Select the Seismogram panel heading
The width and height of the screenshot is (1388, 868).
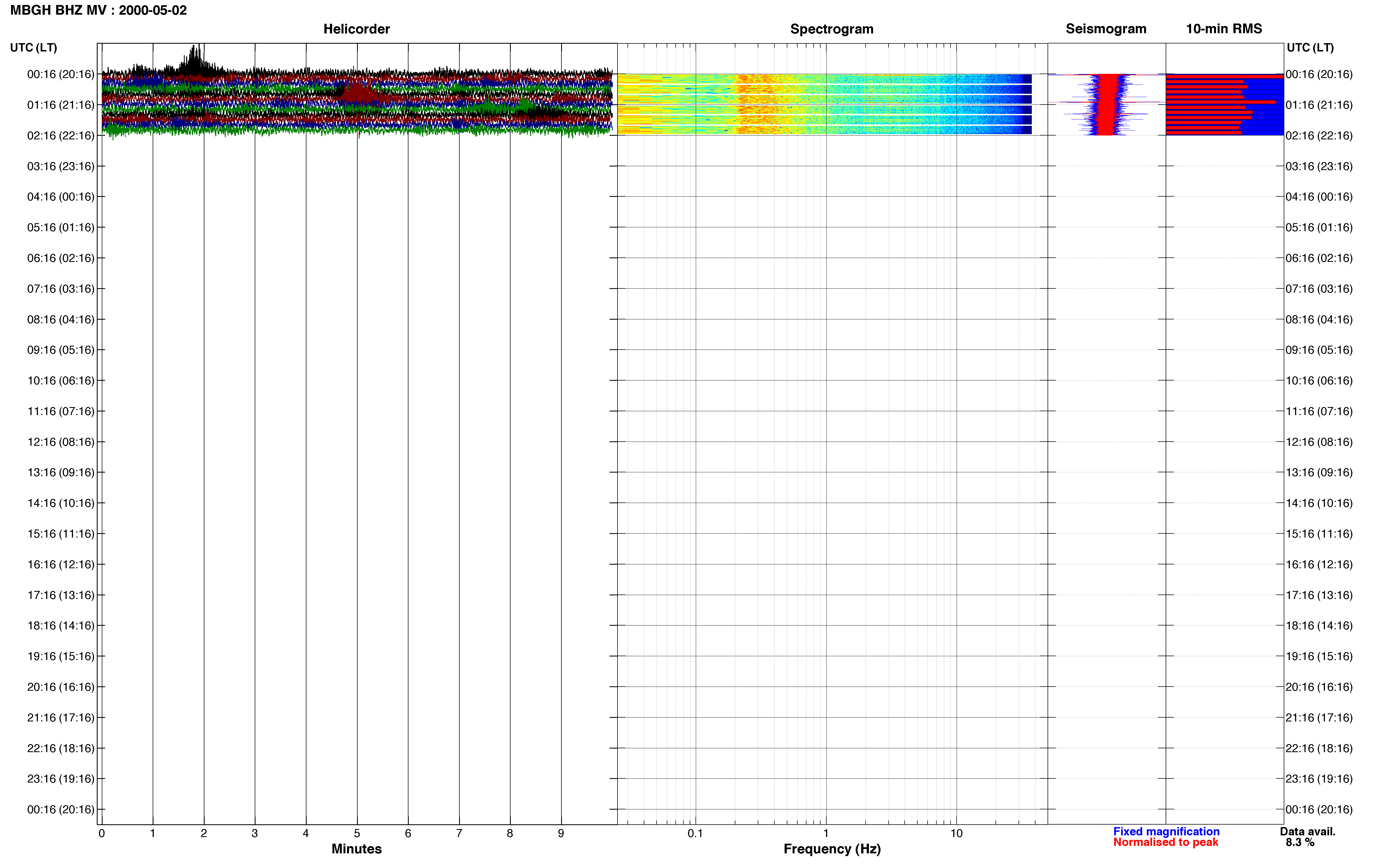click(1106, 29)
